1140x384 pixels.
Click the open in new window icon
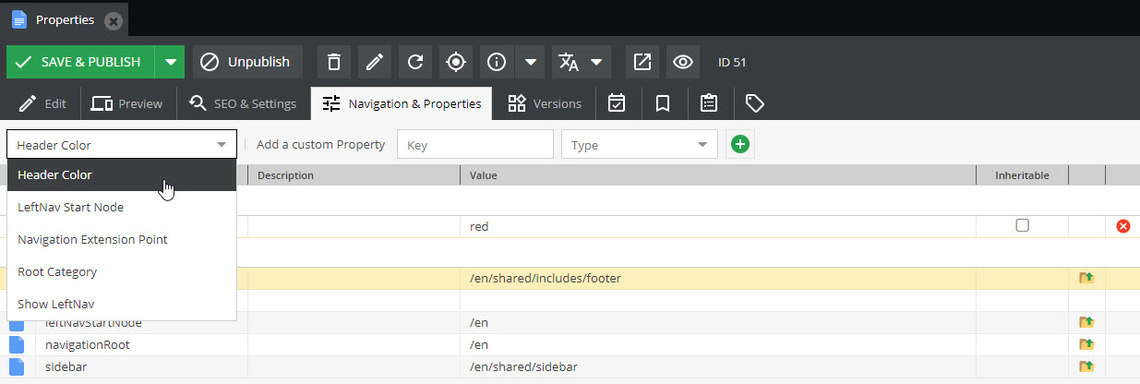coord(642,62)
